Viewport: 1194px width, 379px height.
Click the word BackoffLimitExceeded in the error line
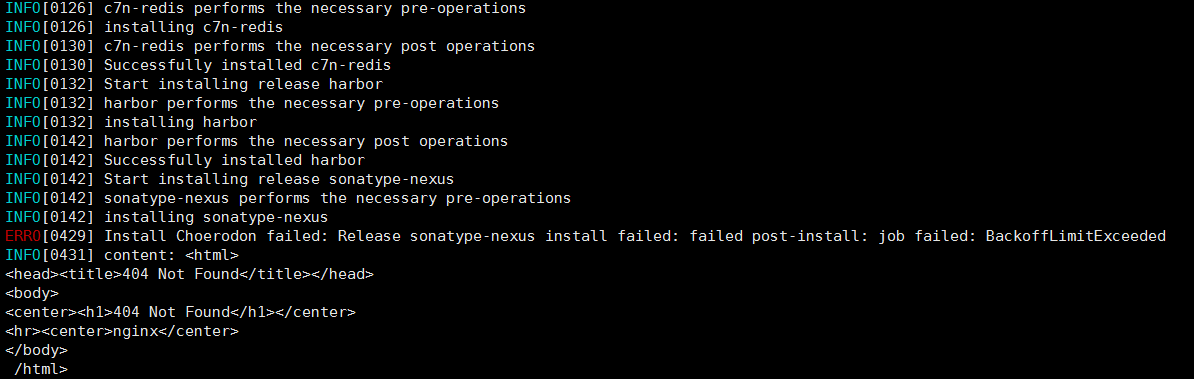[x=1075, y=236]
